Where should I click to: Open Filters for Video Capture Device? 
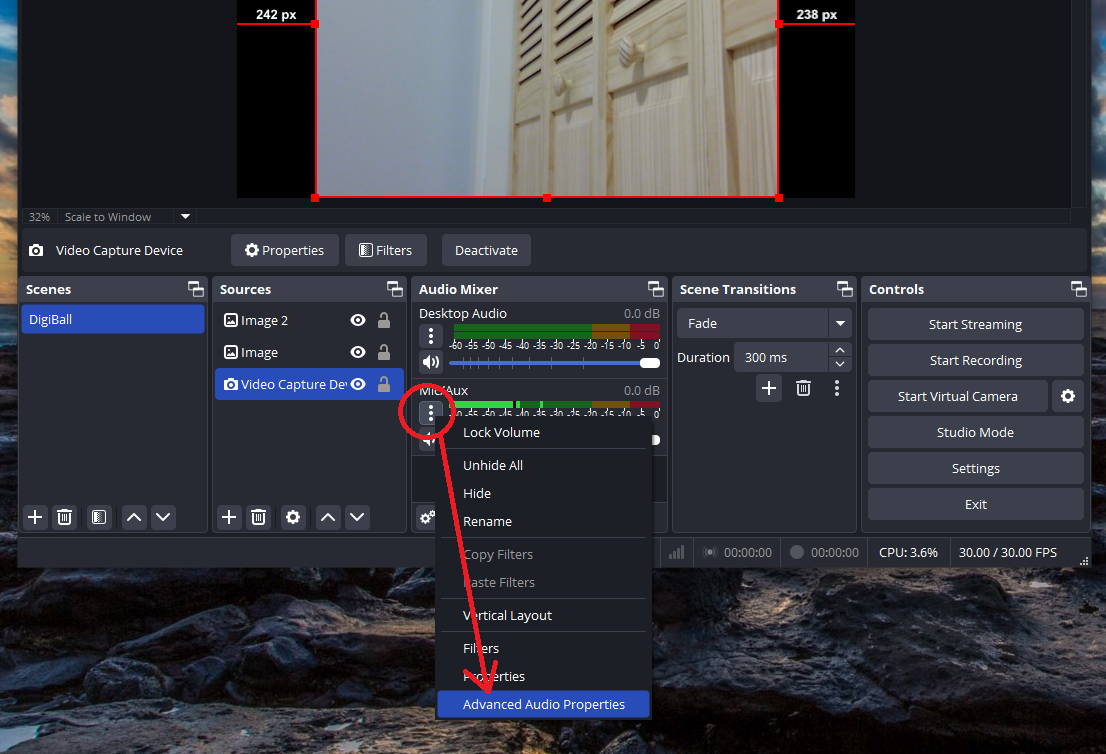click(385, 251)
